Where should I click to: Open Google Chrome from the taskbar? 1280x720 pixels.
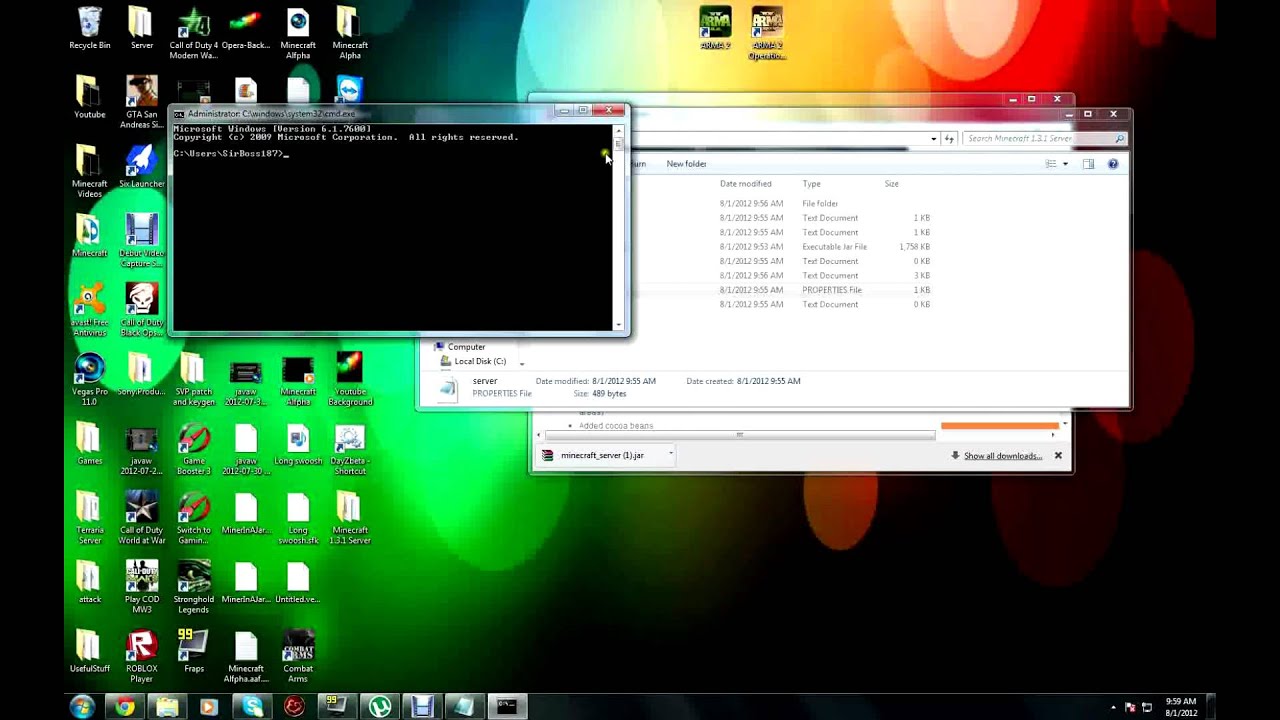coord(124,707)
